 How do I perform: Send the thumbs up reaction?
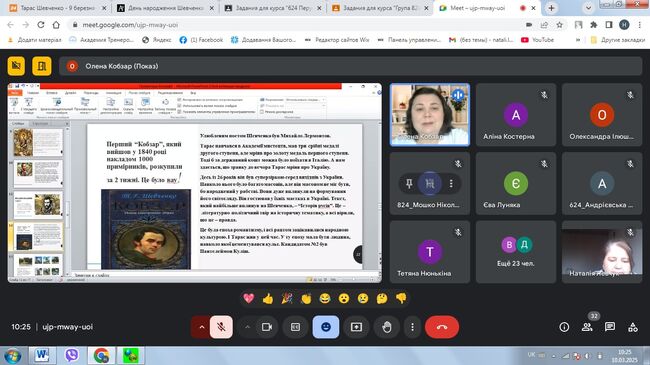click(268, 298)
